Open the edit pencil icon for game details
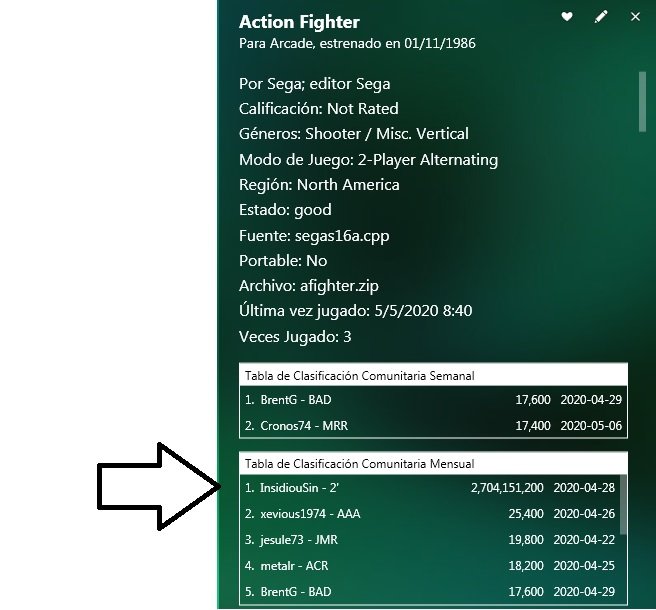 tap(601, 17)
